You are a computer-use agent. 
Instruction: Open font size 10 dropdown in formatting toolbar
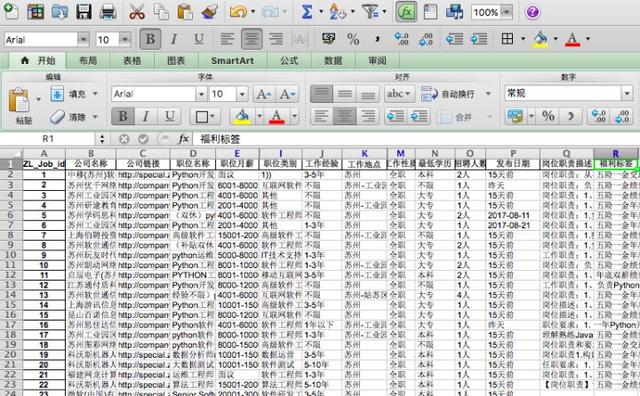[x=125, y=39]
